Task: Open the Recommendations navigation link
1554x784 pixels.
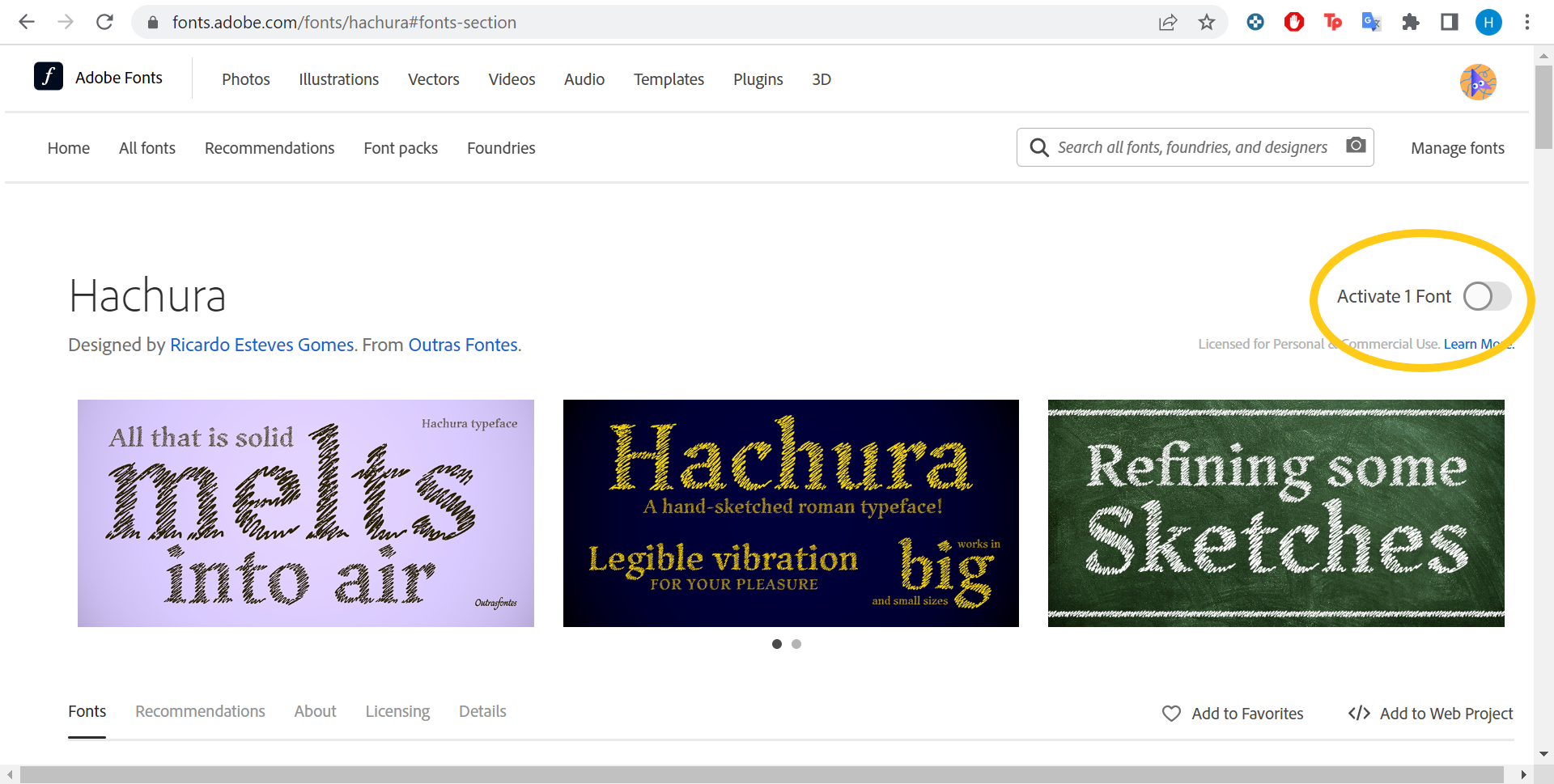Action: click(270, 148)
